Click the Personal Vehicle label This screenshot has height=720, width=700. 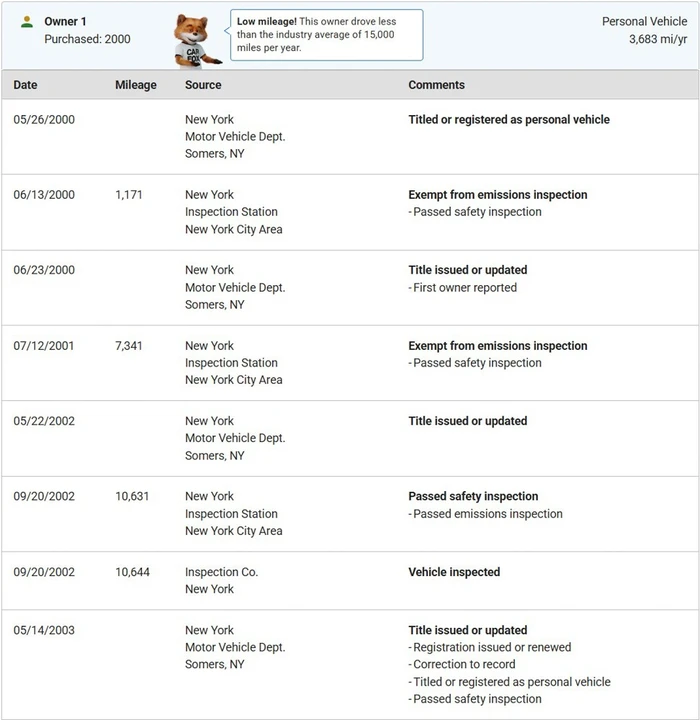644,22
